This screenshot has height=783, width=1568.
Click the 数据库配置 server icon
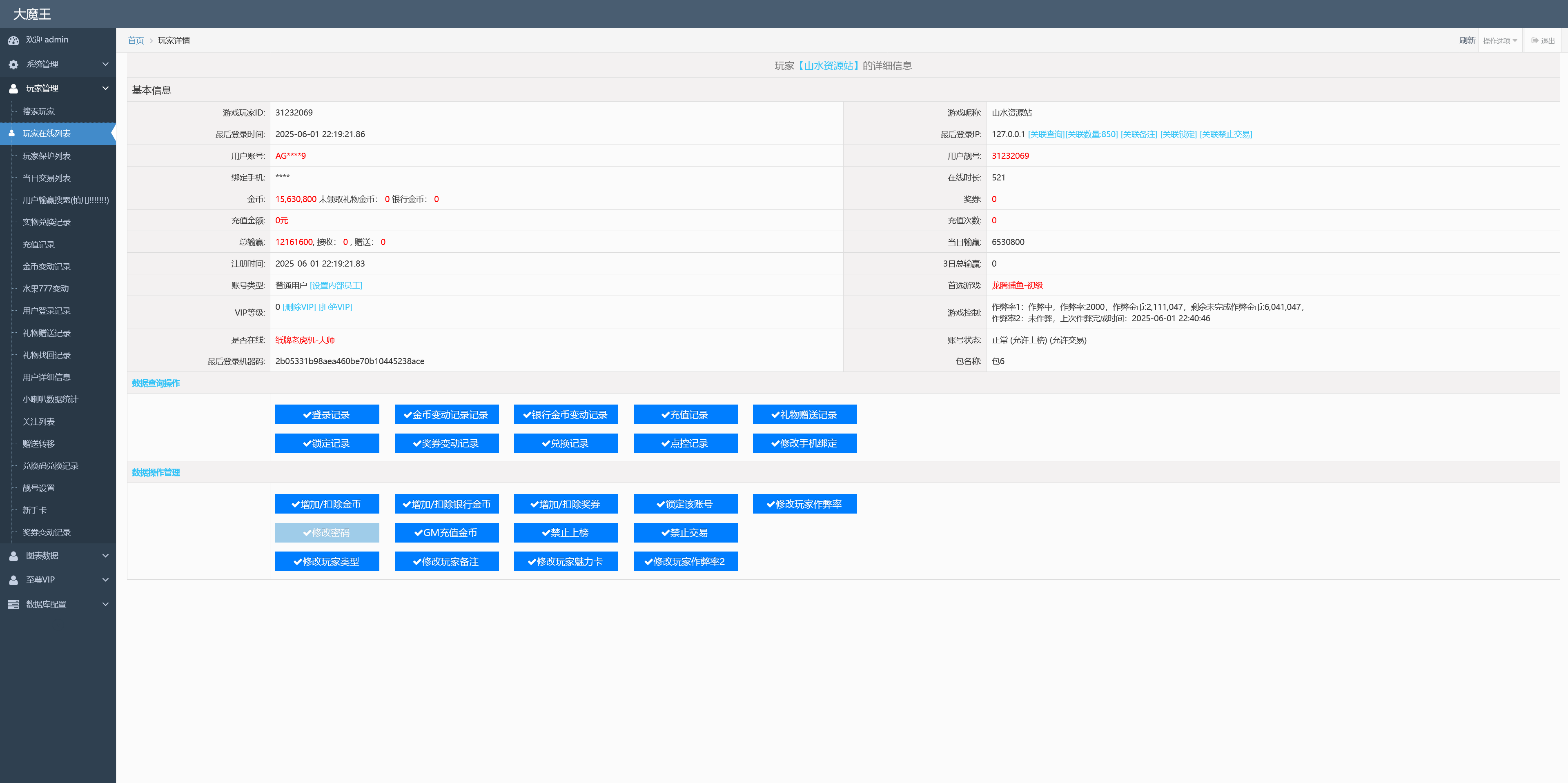point(13,605)
